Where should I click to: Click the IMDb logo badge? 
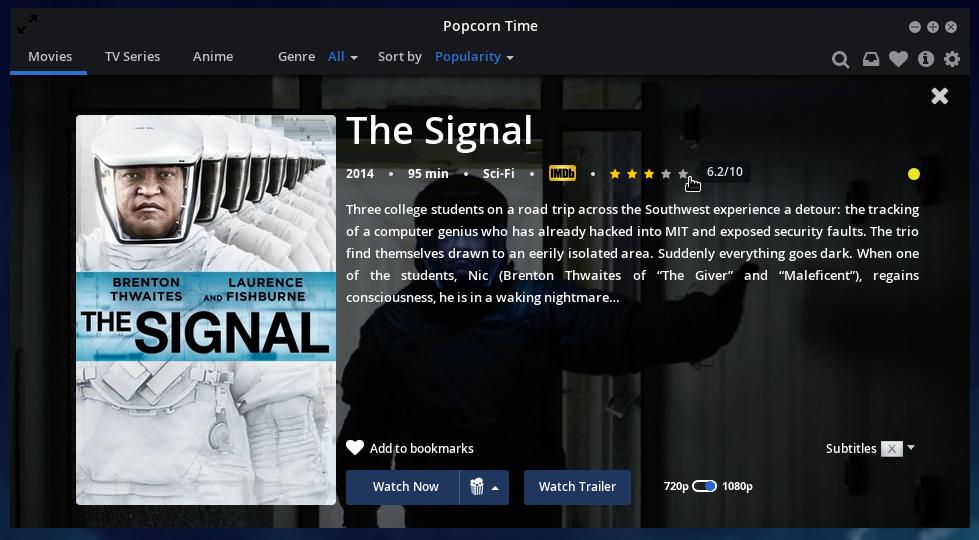[562, 174]
